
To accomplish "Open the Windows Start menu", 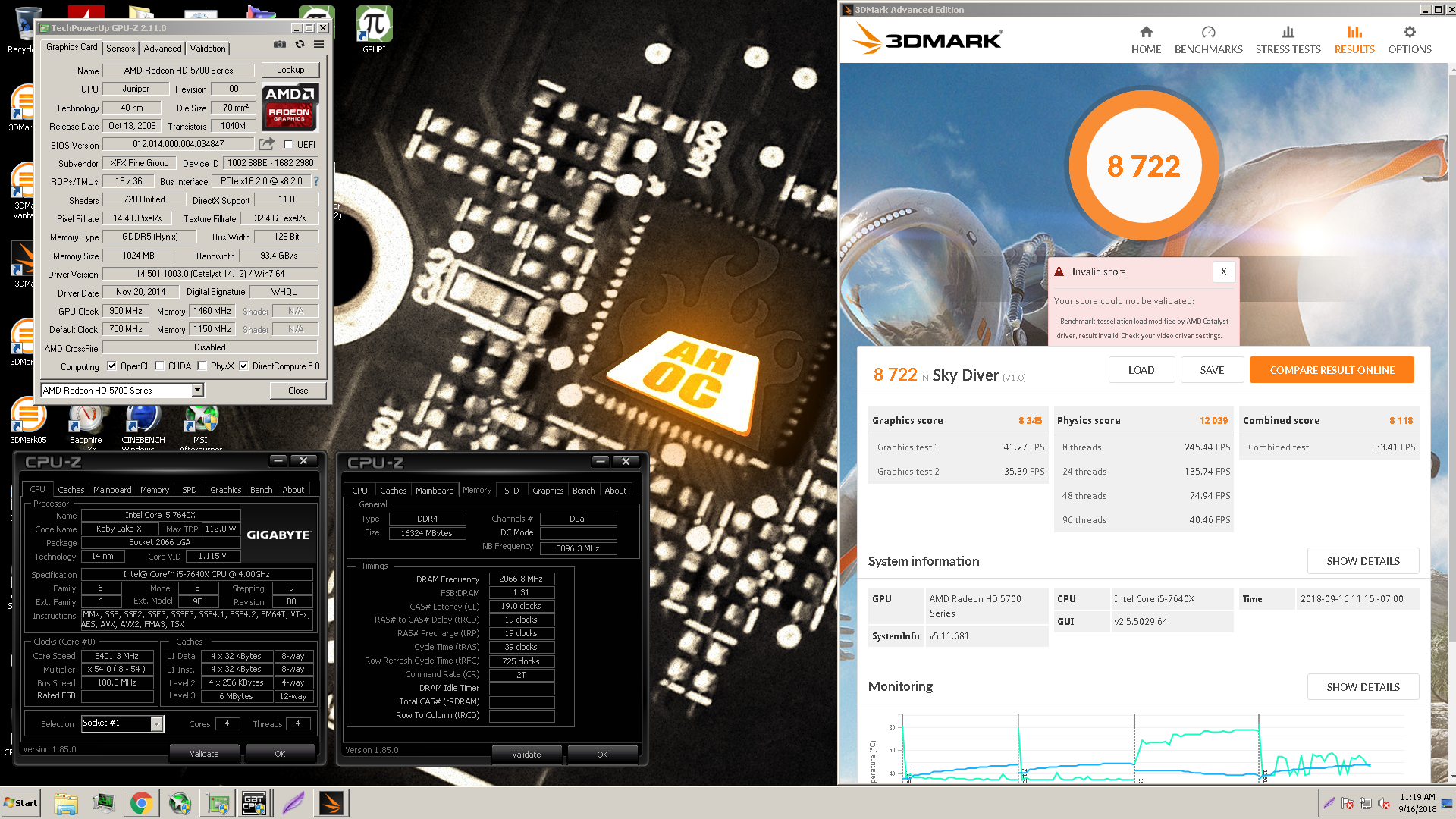I will tap(20, 803).
